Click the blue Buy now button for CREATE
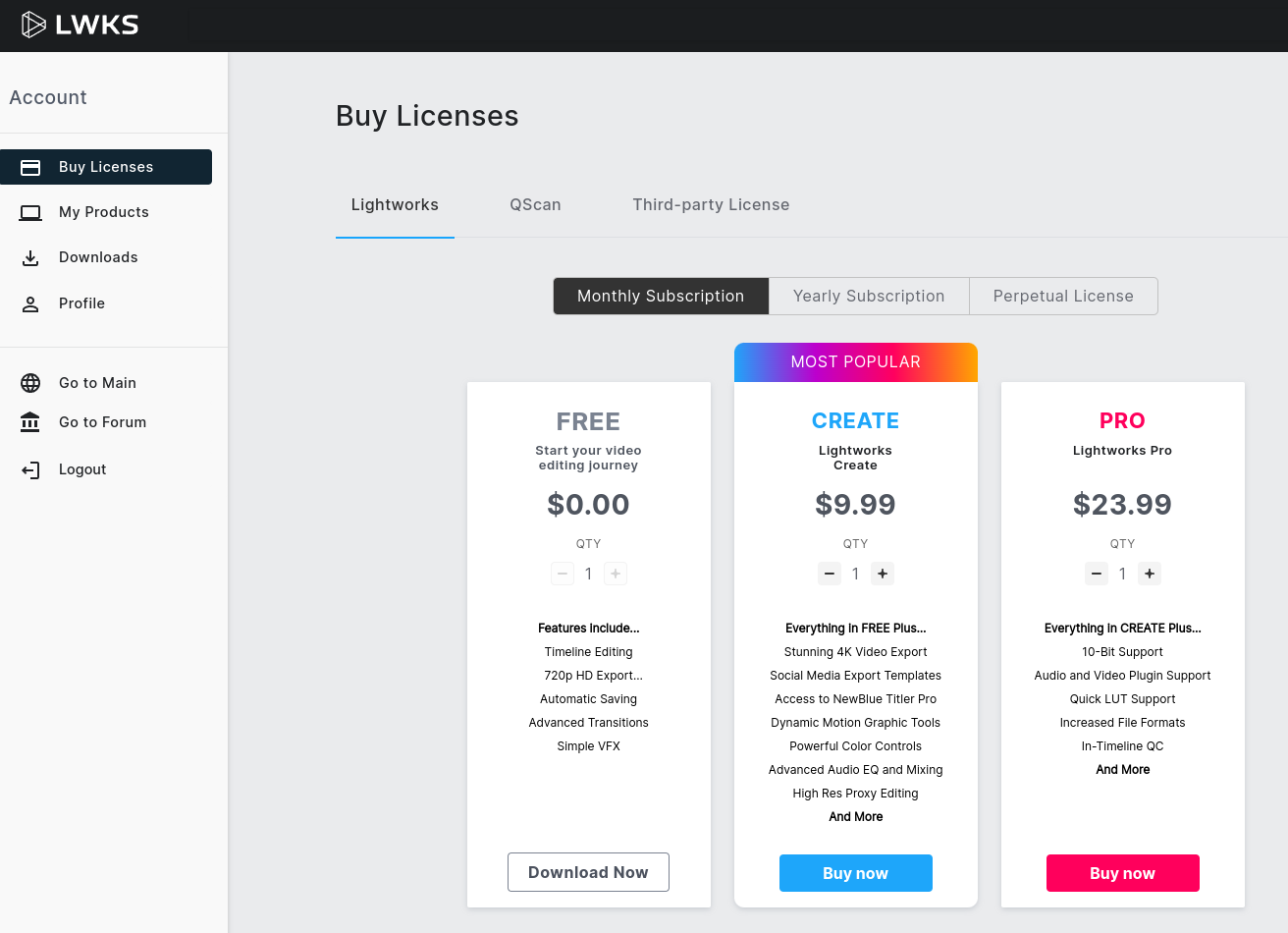 855,873
